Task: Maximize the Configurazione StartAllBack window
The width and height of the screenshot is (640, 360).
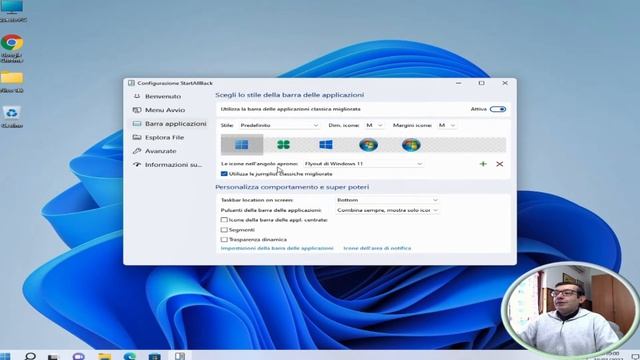Action: tap(482, 83)
